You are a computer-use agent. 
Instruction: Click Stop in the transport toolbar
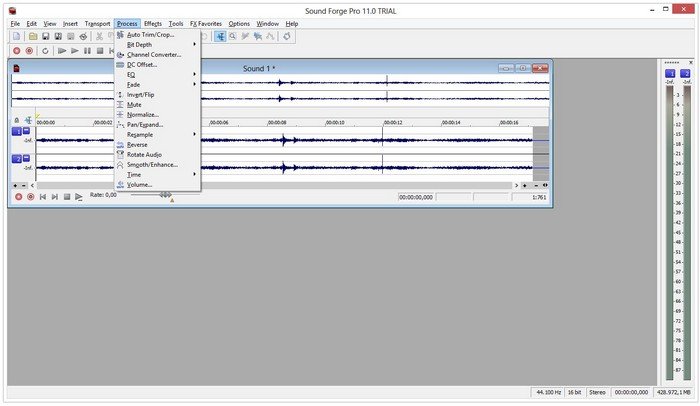click(x=100, y=51)
